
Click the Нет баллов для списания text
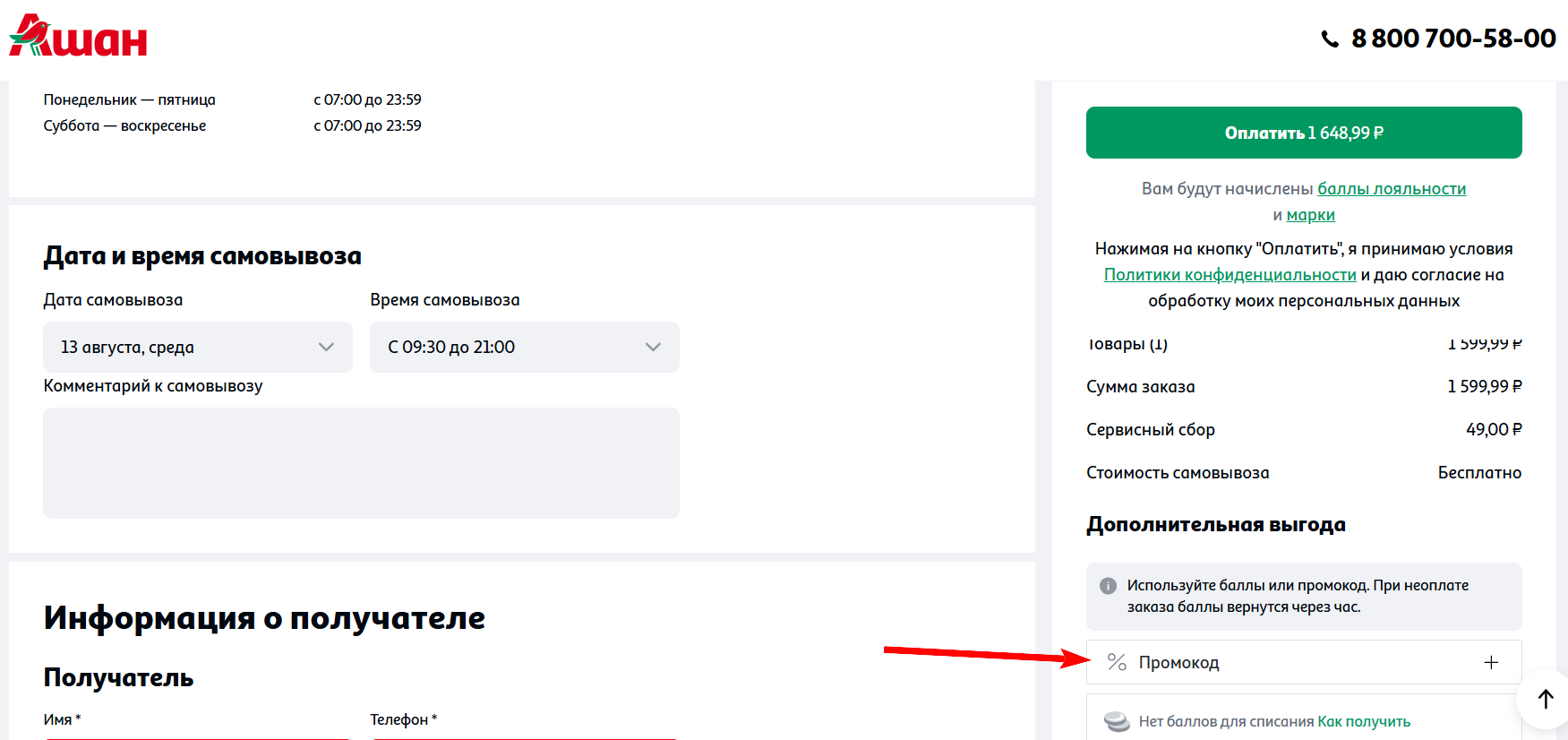pos(1226,722)
